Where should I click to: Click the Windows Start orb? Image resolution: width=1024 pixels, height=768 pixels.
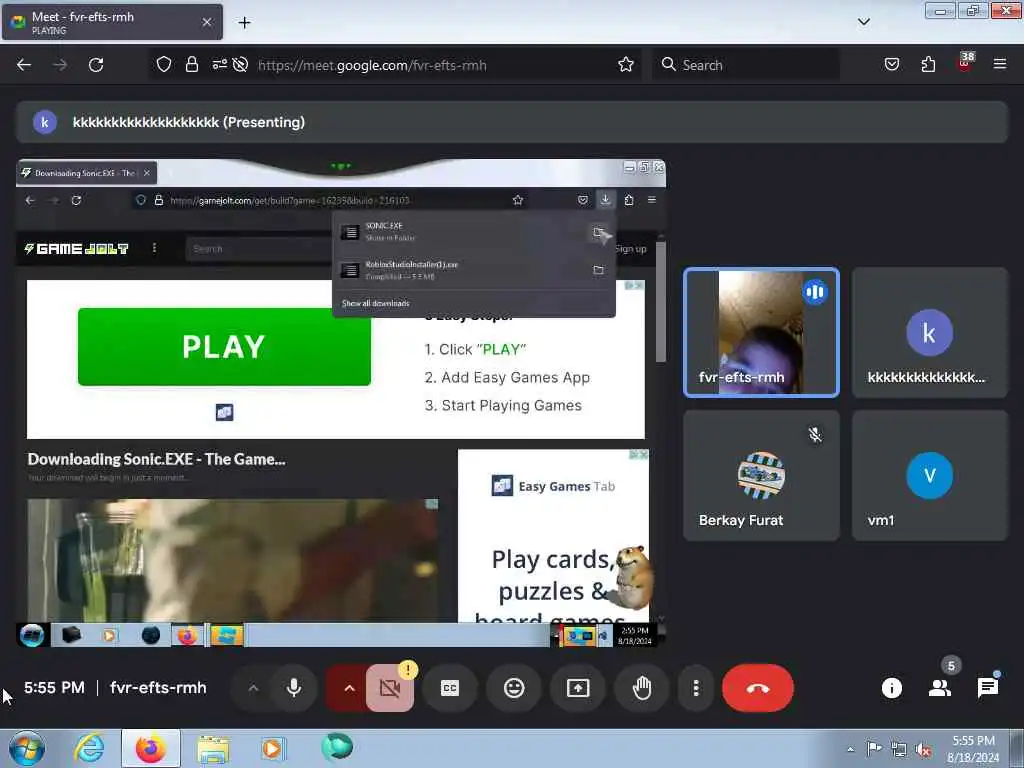(x=27, y=748)
